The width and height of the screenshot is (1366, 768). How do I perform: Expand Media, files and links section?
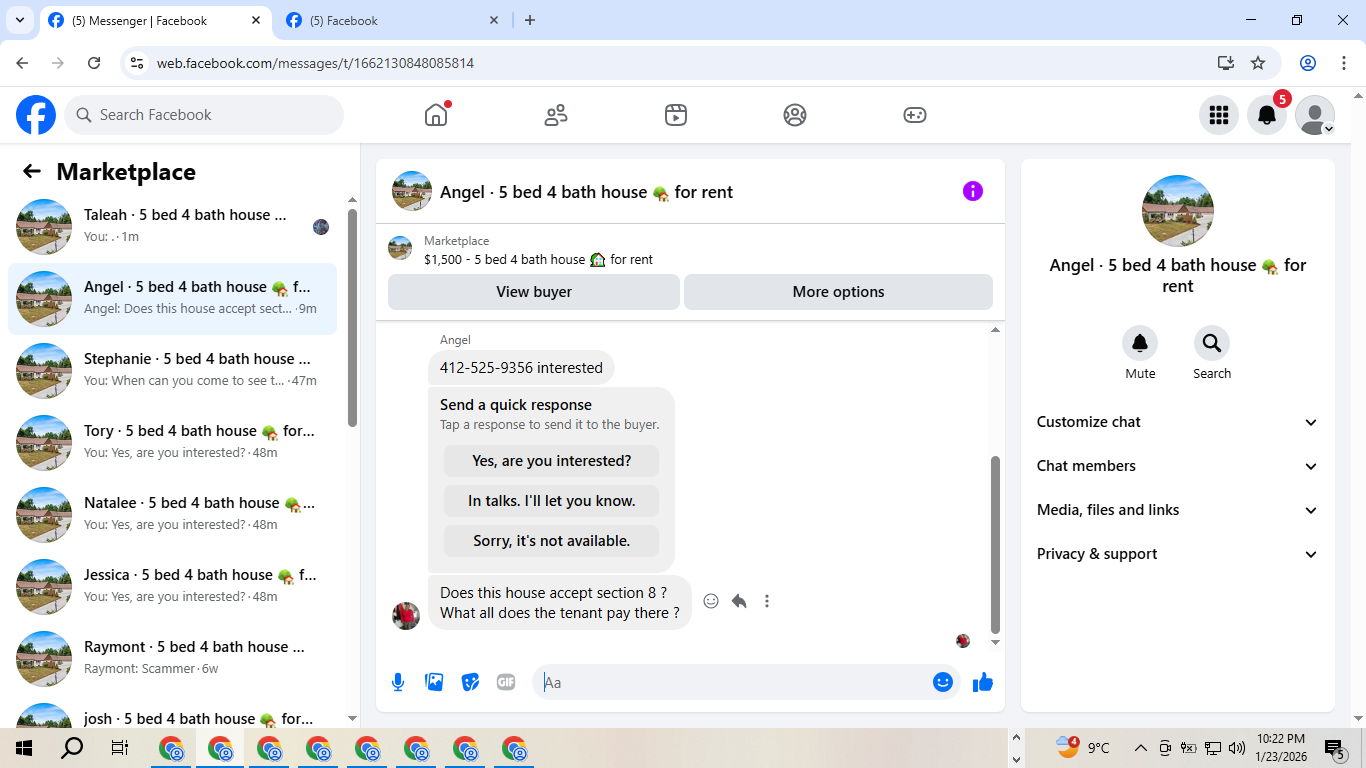pos(1178,510)
